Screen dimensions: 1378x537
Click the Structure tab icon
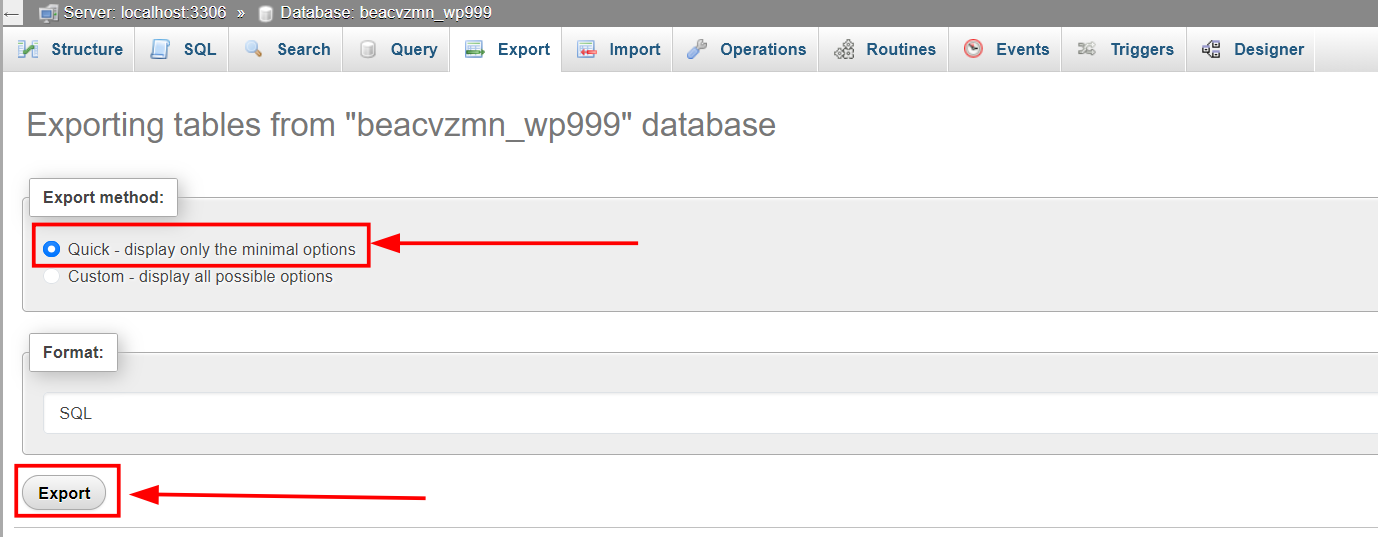[28, 49]
